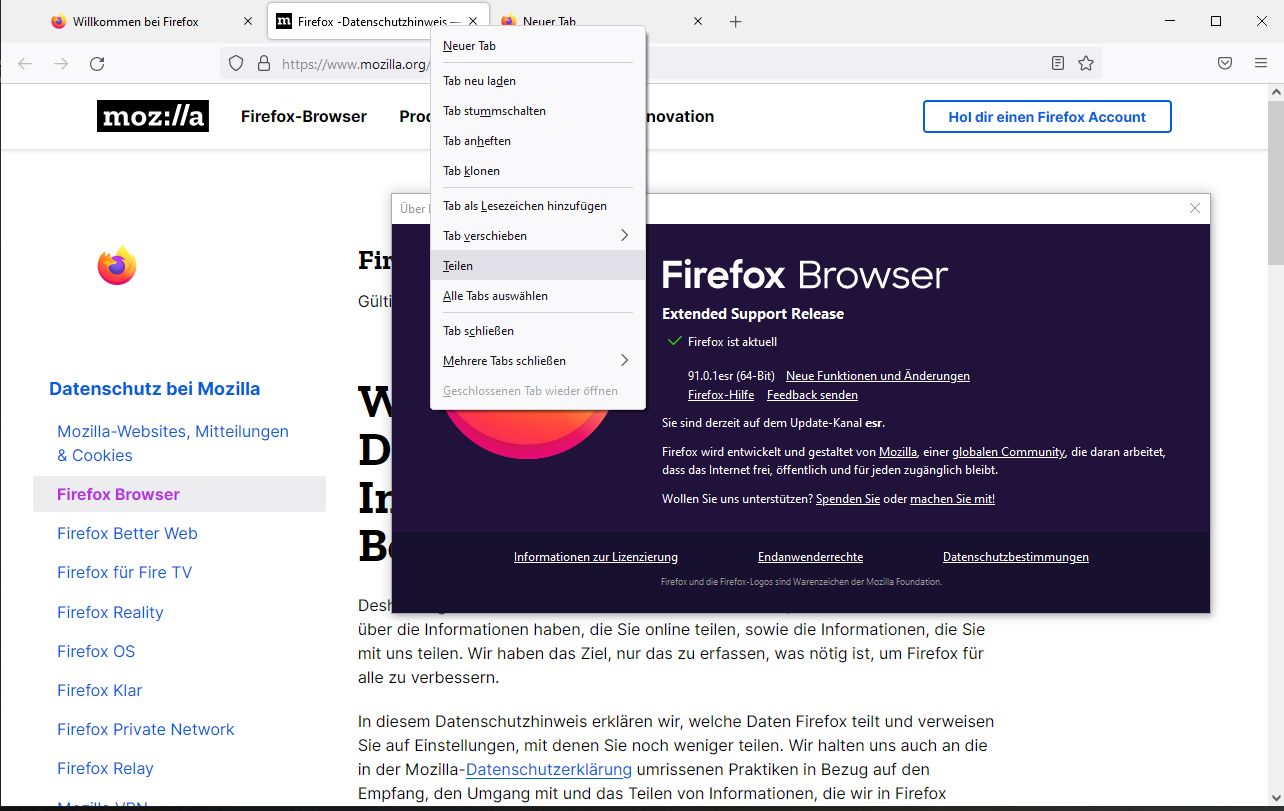The image size is (1284, 811).
Task: Open the tracking protection shield icon
Action: tap(236, 63)
